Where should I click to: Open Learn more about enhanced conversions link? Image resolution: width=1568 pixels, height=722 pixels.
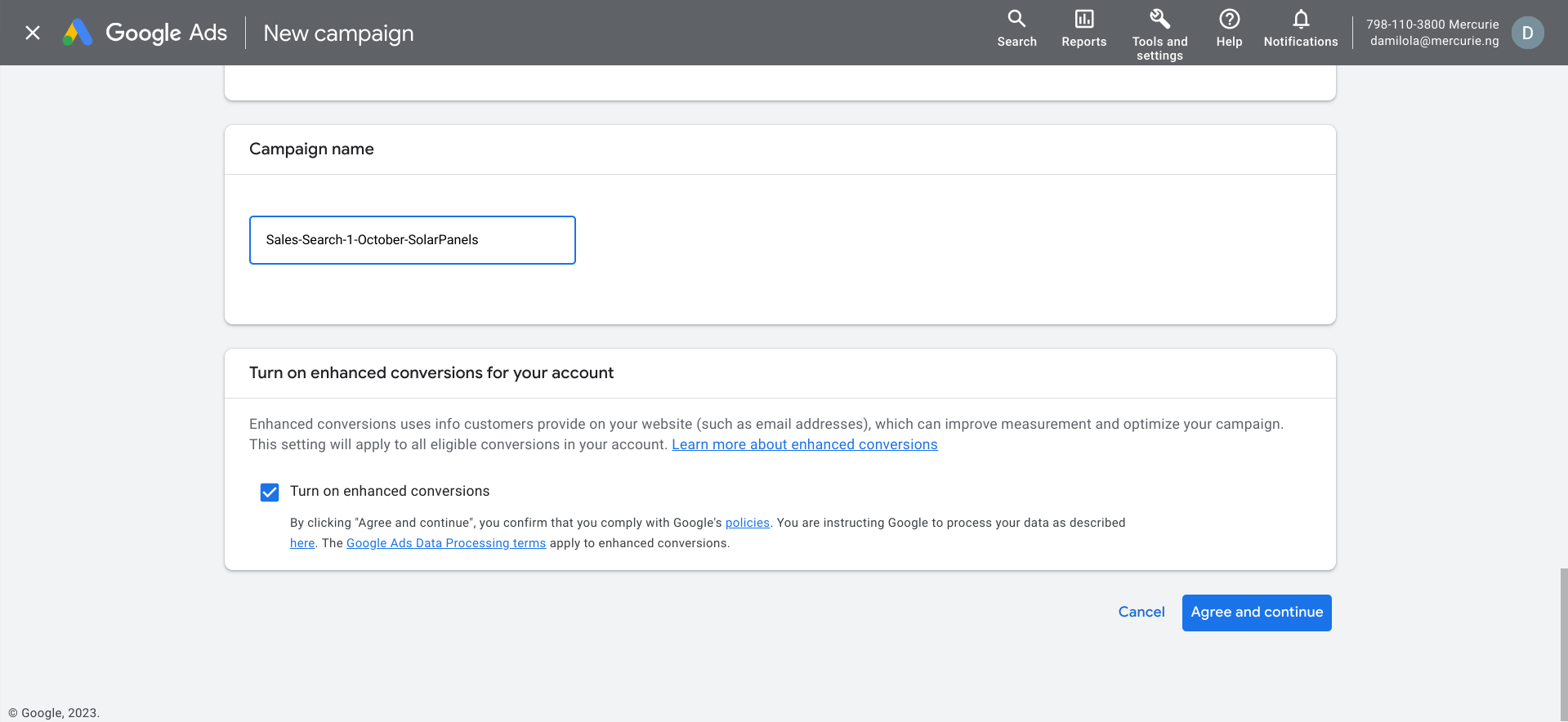pos(804,444)
